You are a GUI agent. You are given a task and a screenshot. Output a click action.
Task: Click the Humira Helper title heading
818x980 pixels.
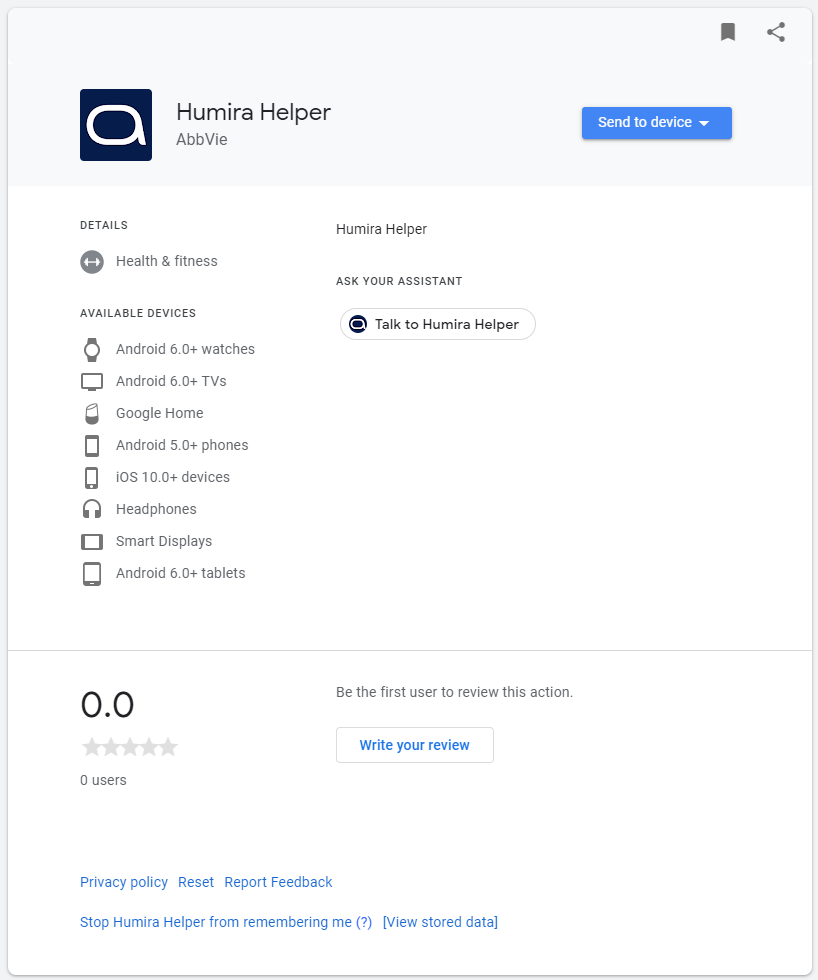pos(253,112)
